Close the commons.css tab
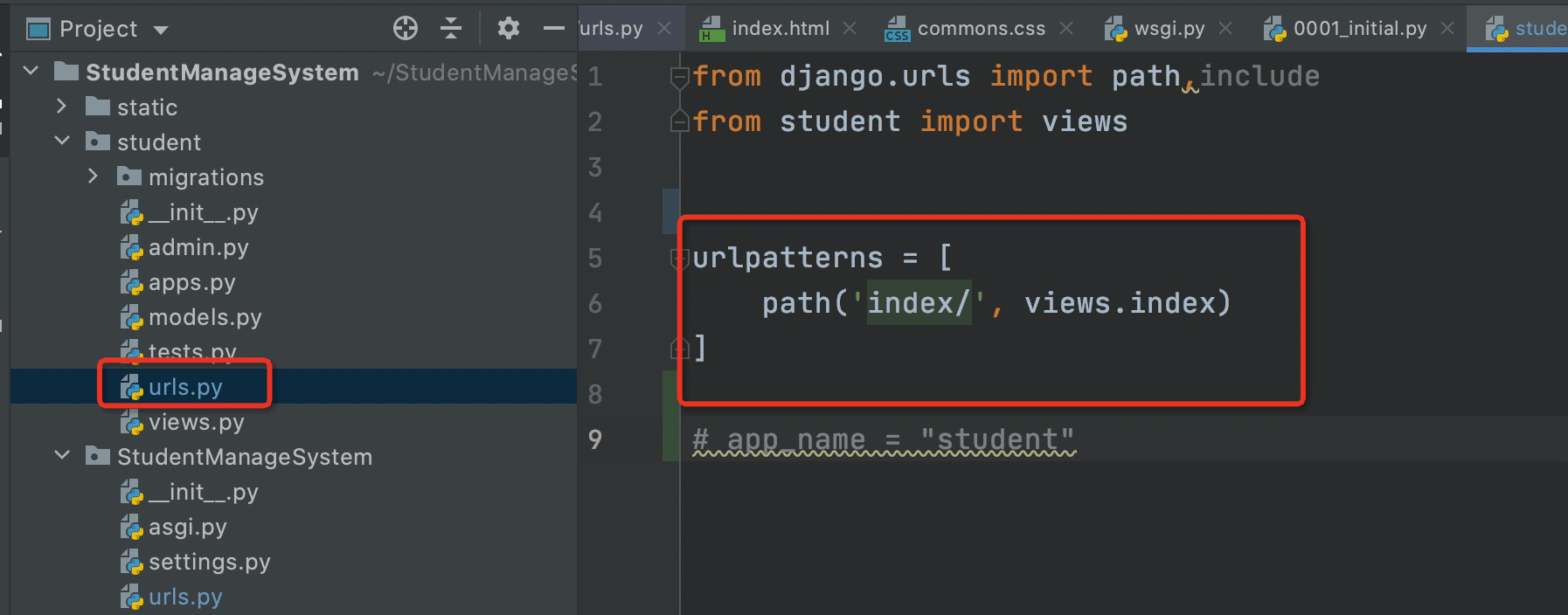Screen dimensions: 1568x615 point(1066,29)
